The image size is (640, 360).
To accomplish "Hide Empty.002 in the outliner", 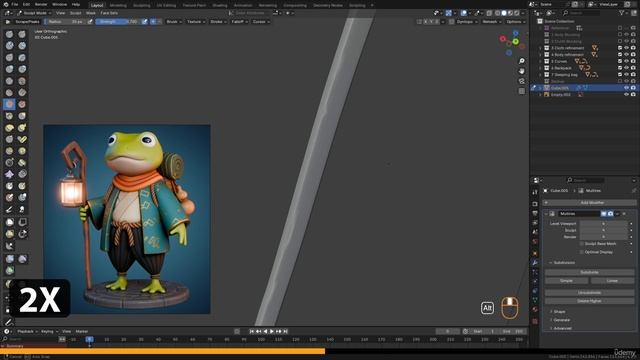I will point(627,94).
